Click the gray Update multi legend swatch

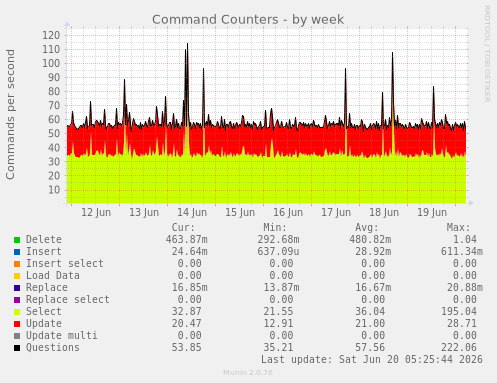pos(17,336)
